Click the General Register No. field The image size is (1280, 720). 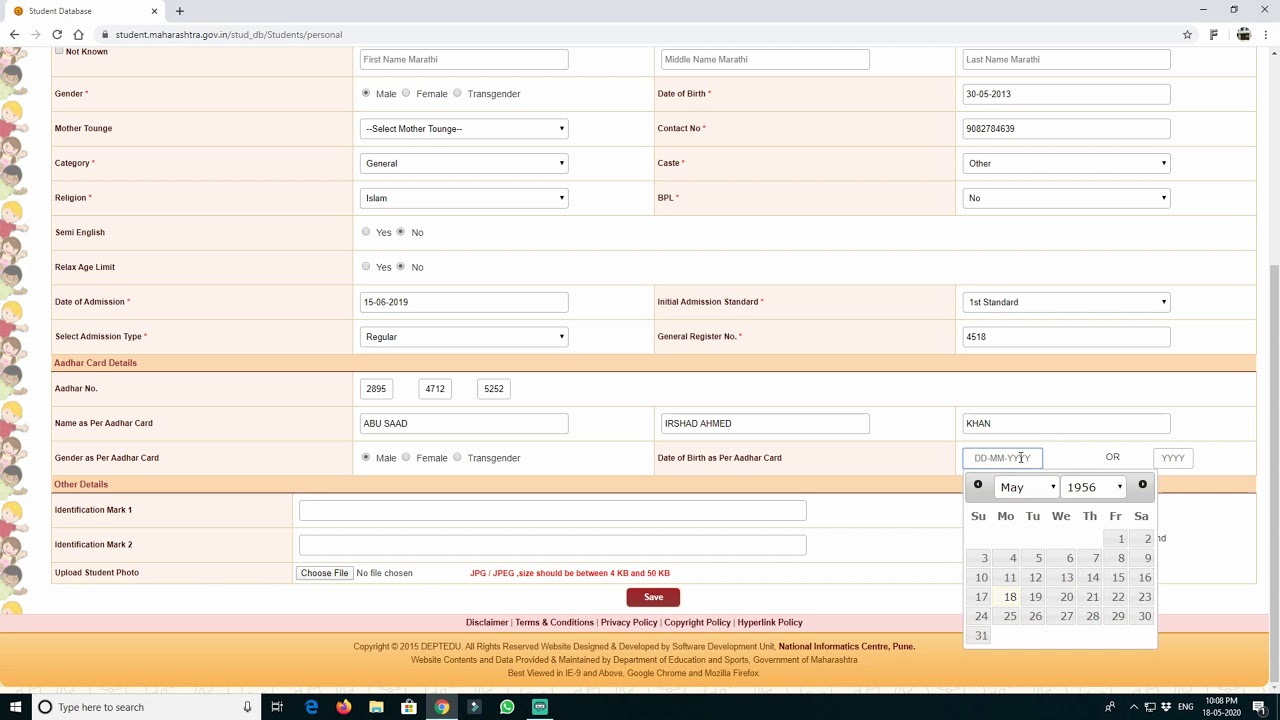[1066, 337]
